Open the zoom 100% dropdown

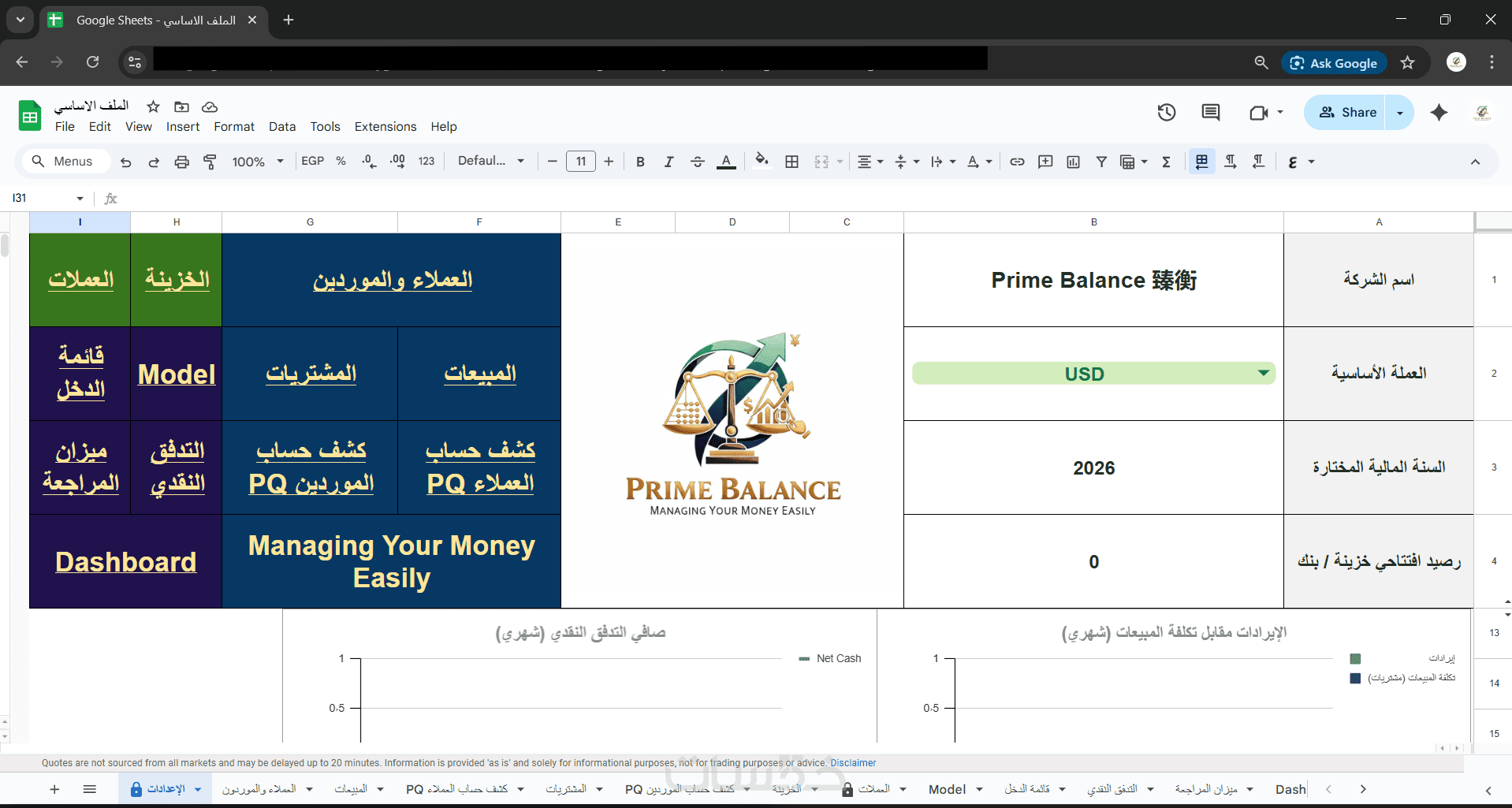(x=258, y=162)
